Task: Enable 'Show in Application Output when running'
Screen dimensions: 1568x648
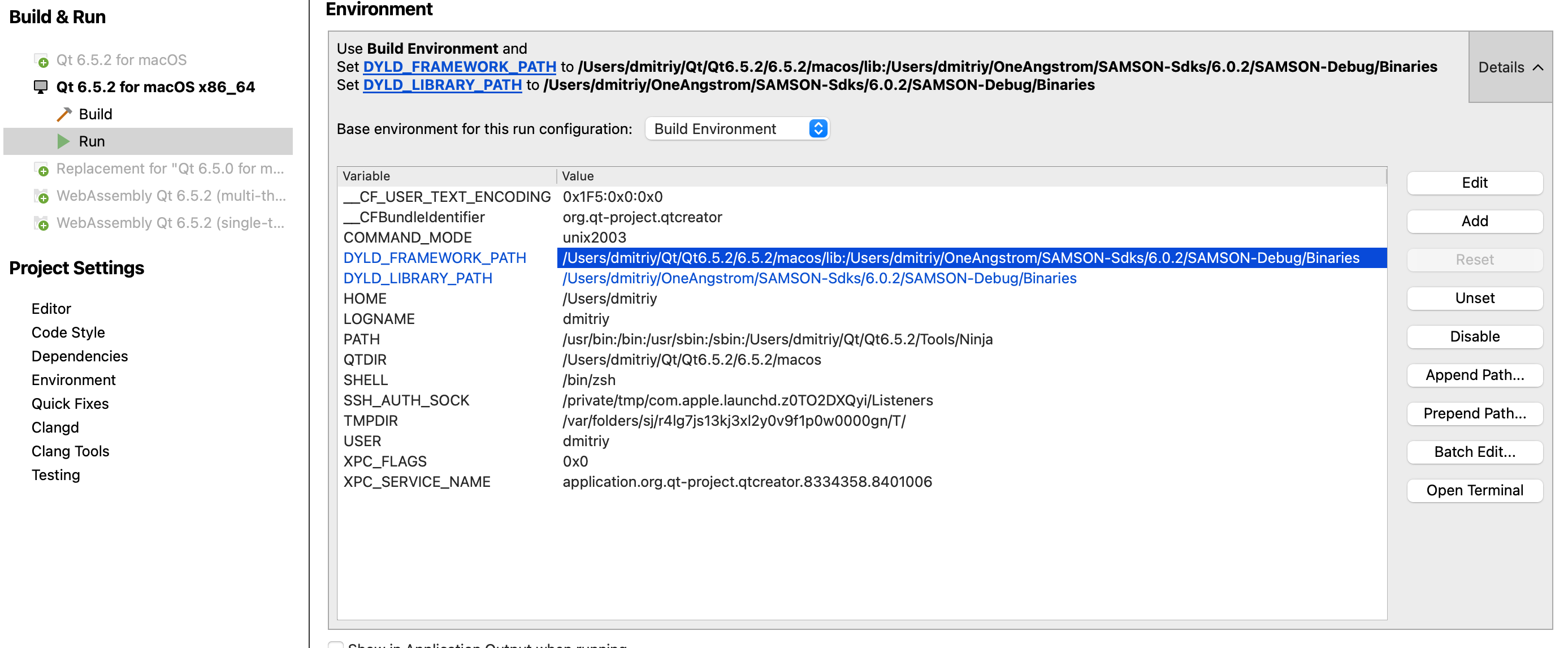Action: click(x=336, y=646)
